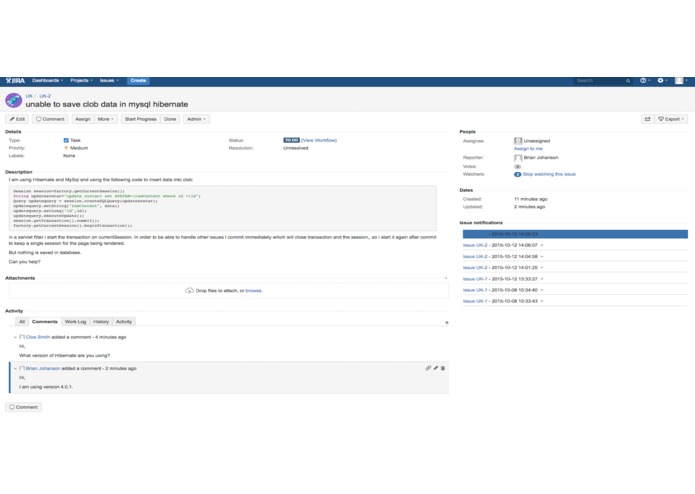Open the settings gear menu
695x494 pixels.
(662, 81)
